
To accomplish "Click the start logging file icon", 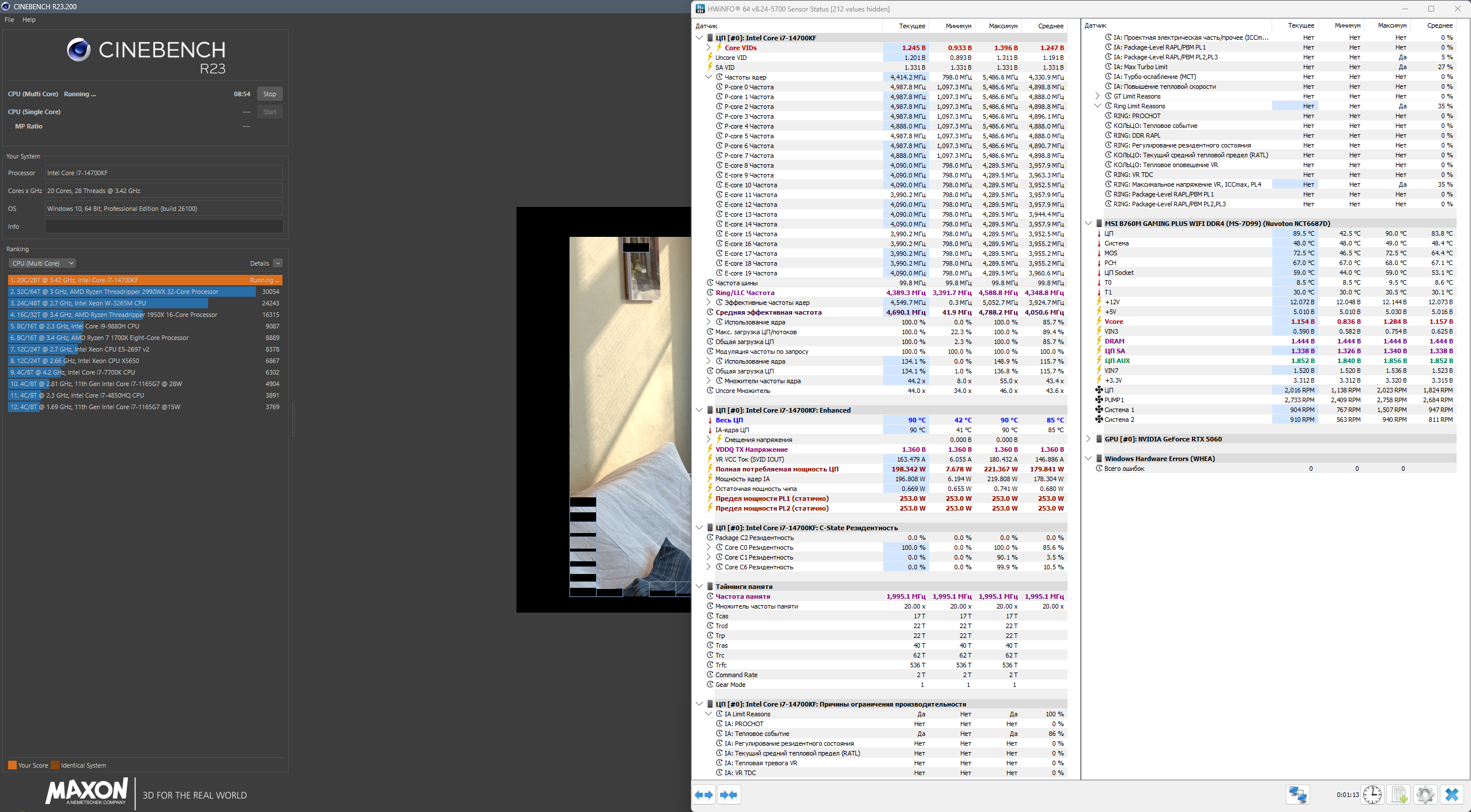I will click(1399, 795).
